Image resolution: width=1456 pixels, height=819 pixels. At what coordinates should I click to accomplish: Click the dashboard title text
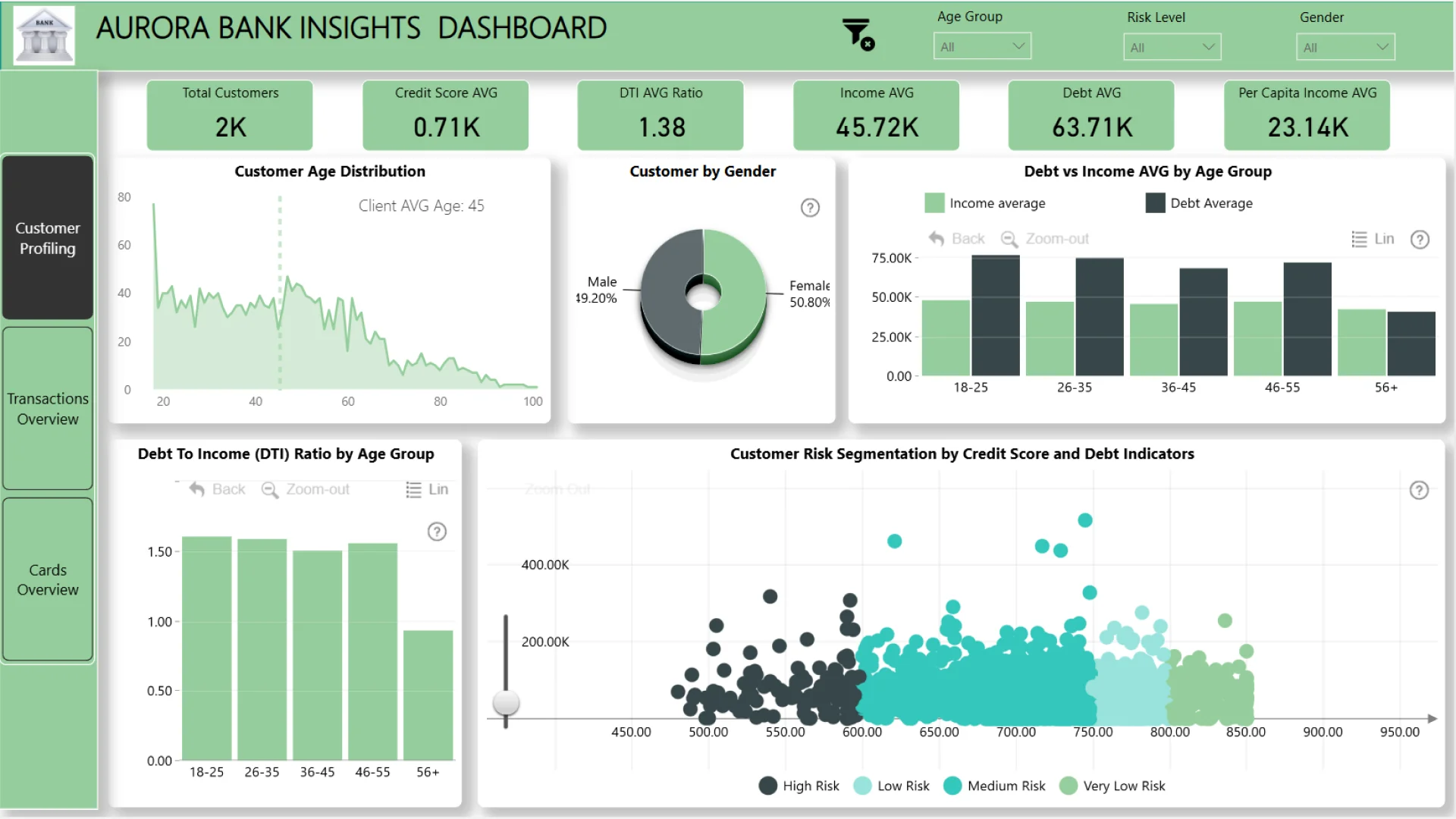coord(351,28)
